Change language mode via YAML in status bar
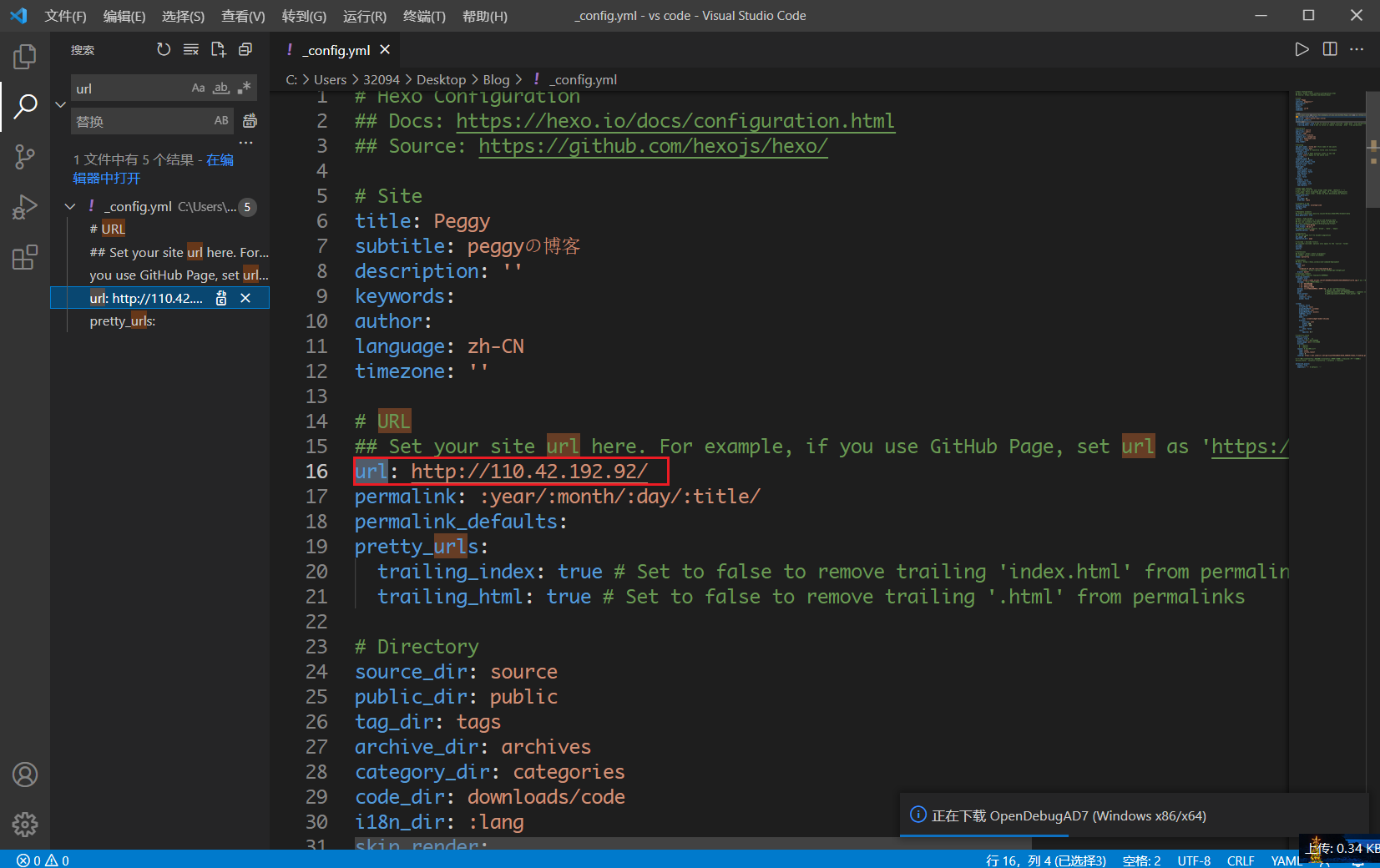This screenshot has height=868, width=1380. (x=1286, y=860)
